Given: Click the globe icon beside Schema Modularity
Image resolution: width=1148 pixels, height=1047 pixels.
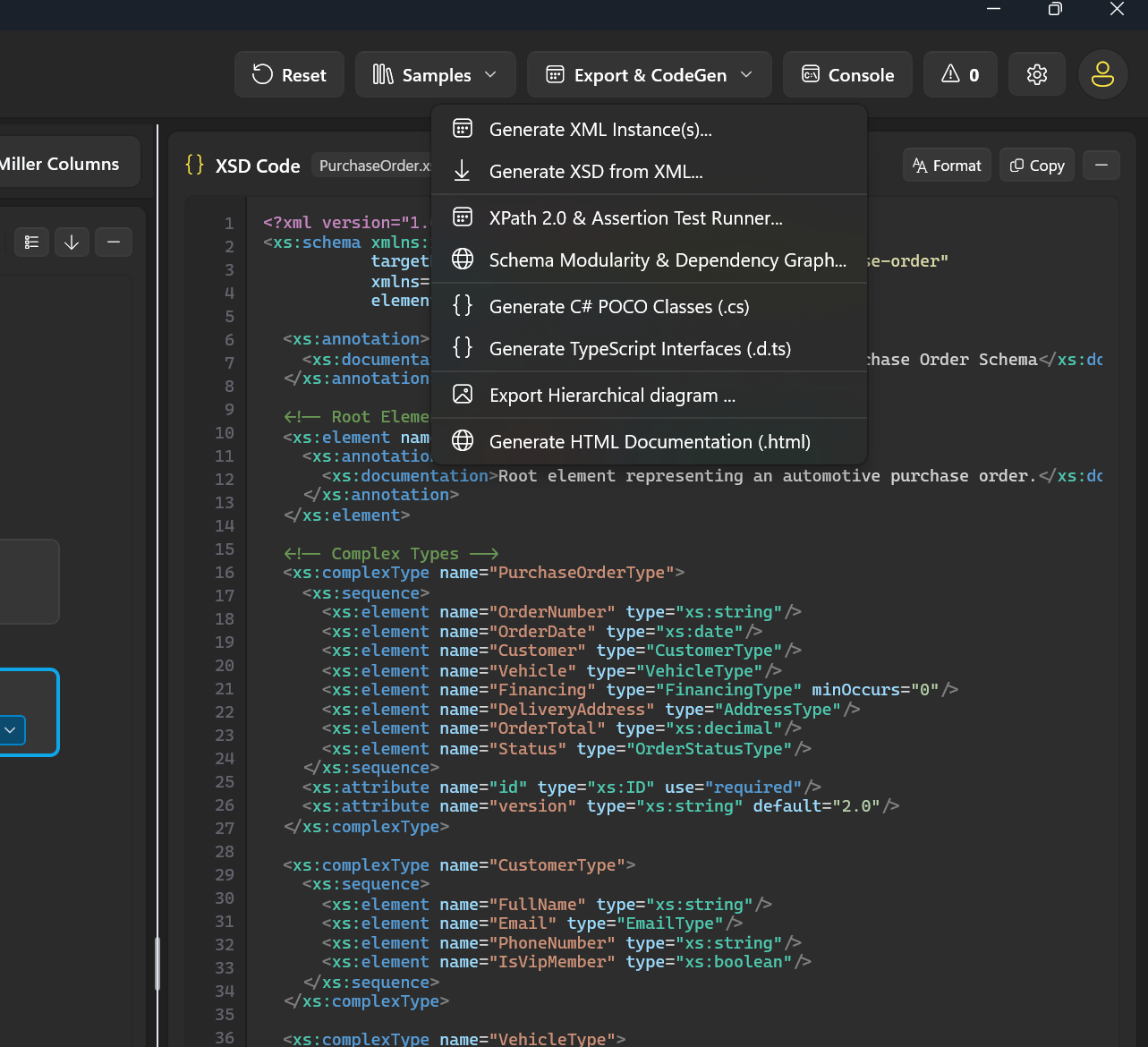Looking at the screenshot, I should (x=463, y=260).
